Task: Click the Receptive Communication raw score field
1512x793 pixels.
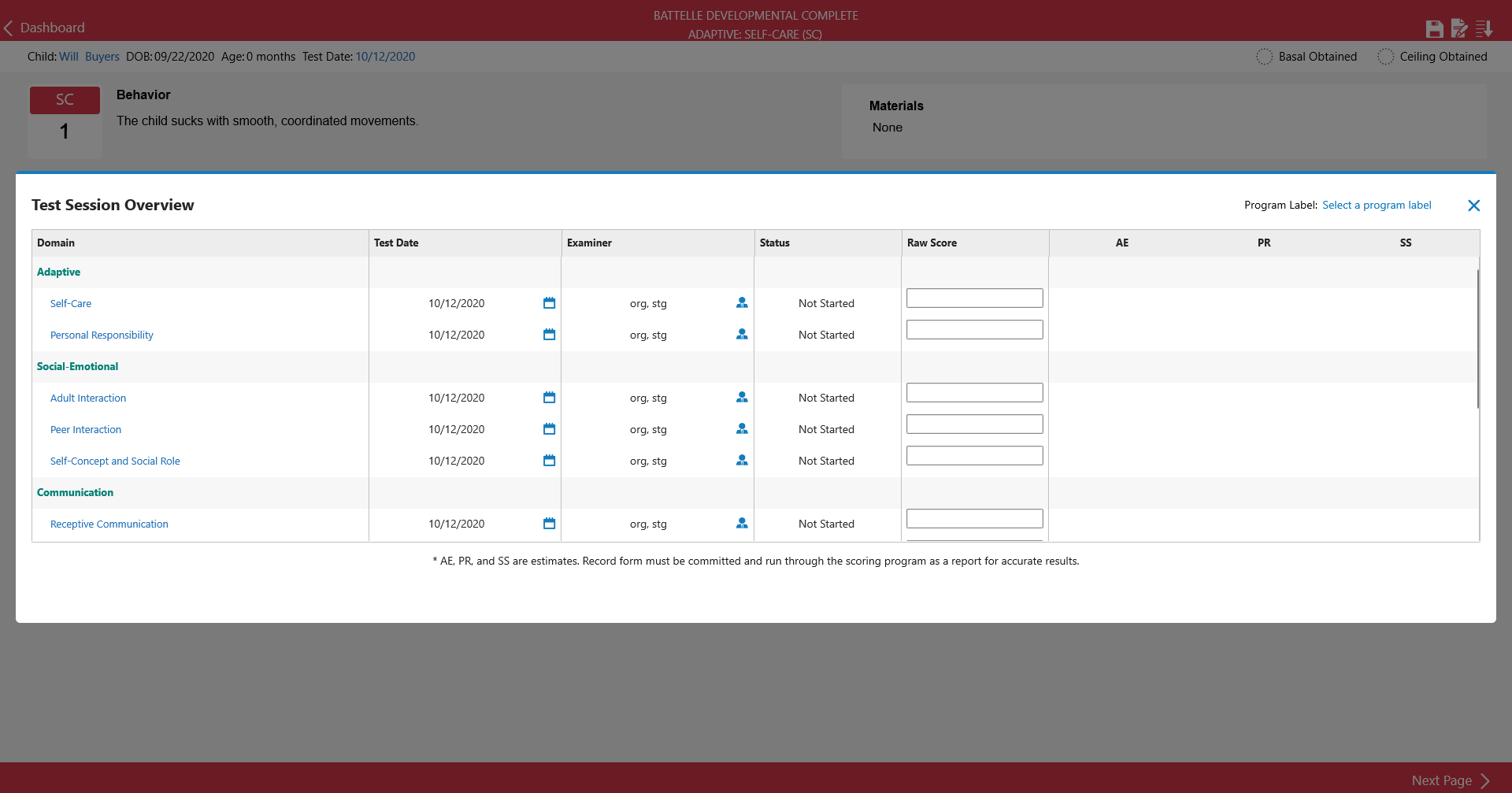Action: point(975,519)
